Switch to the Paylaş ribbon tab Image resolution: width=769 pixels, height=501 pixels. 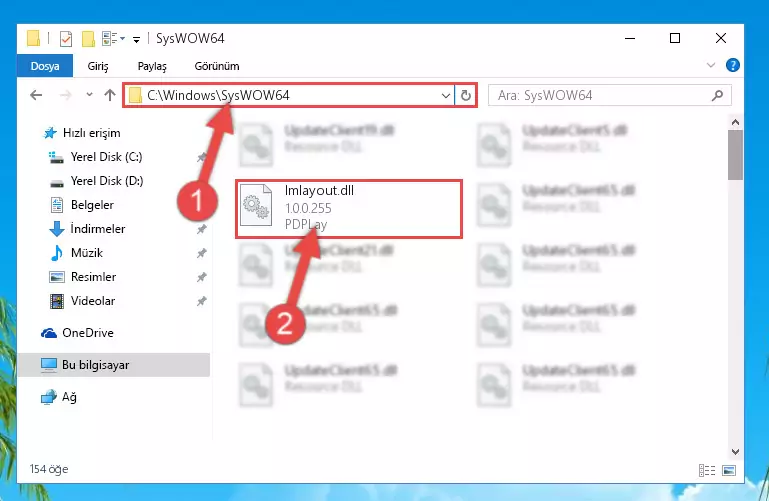click(x=152, y=66)
